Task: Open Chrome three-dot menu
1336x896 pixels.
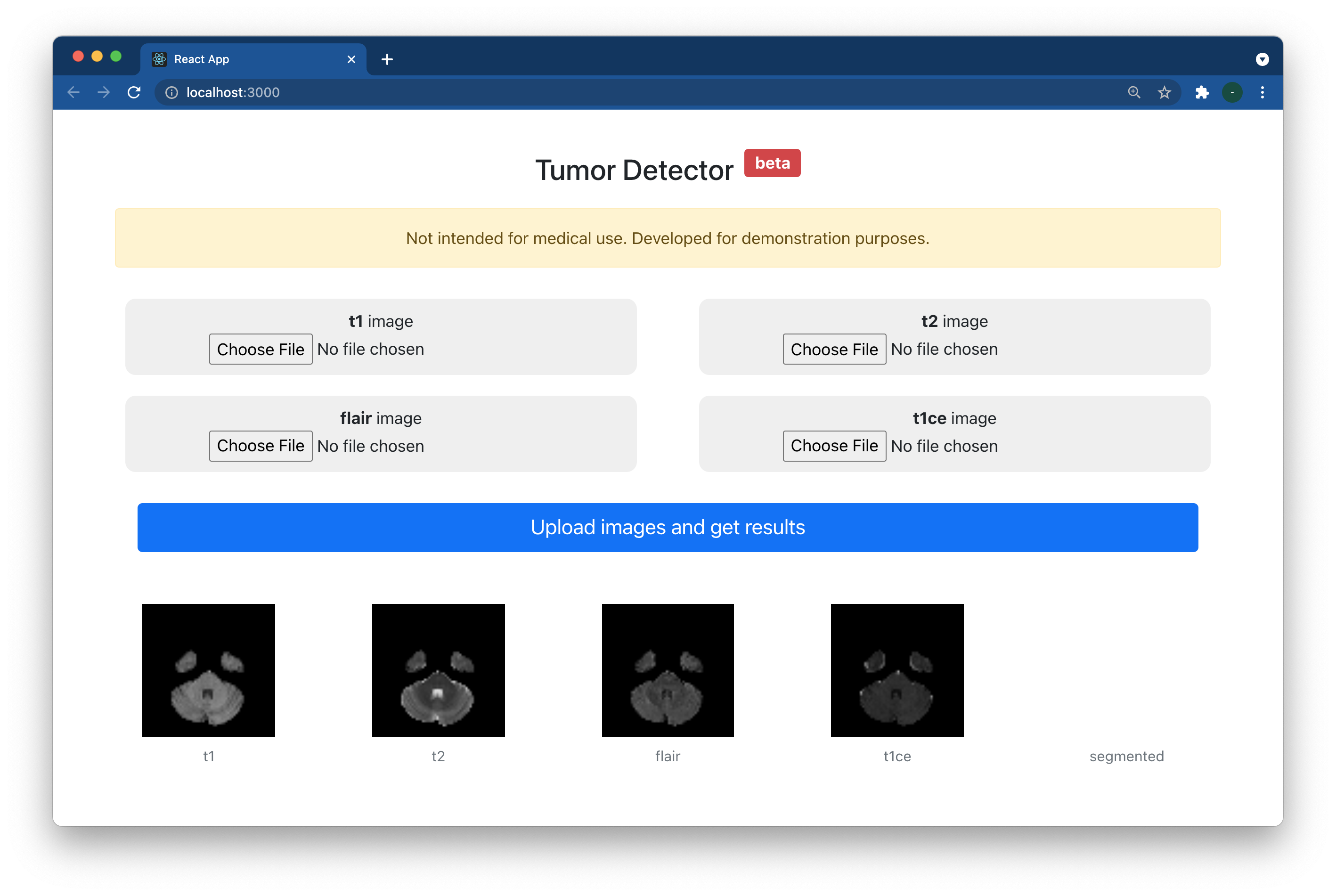Action: pyautogui.click(x=1263, y=92)
